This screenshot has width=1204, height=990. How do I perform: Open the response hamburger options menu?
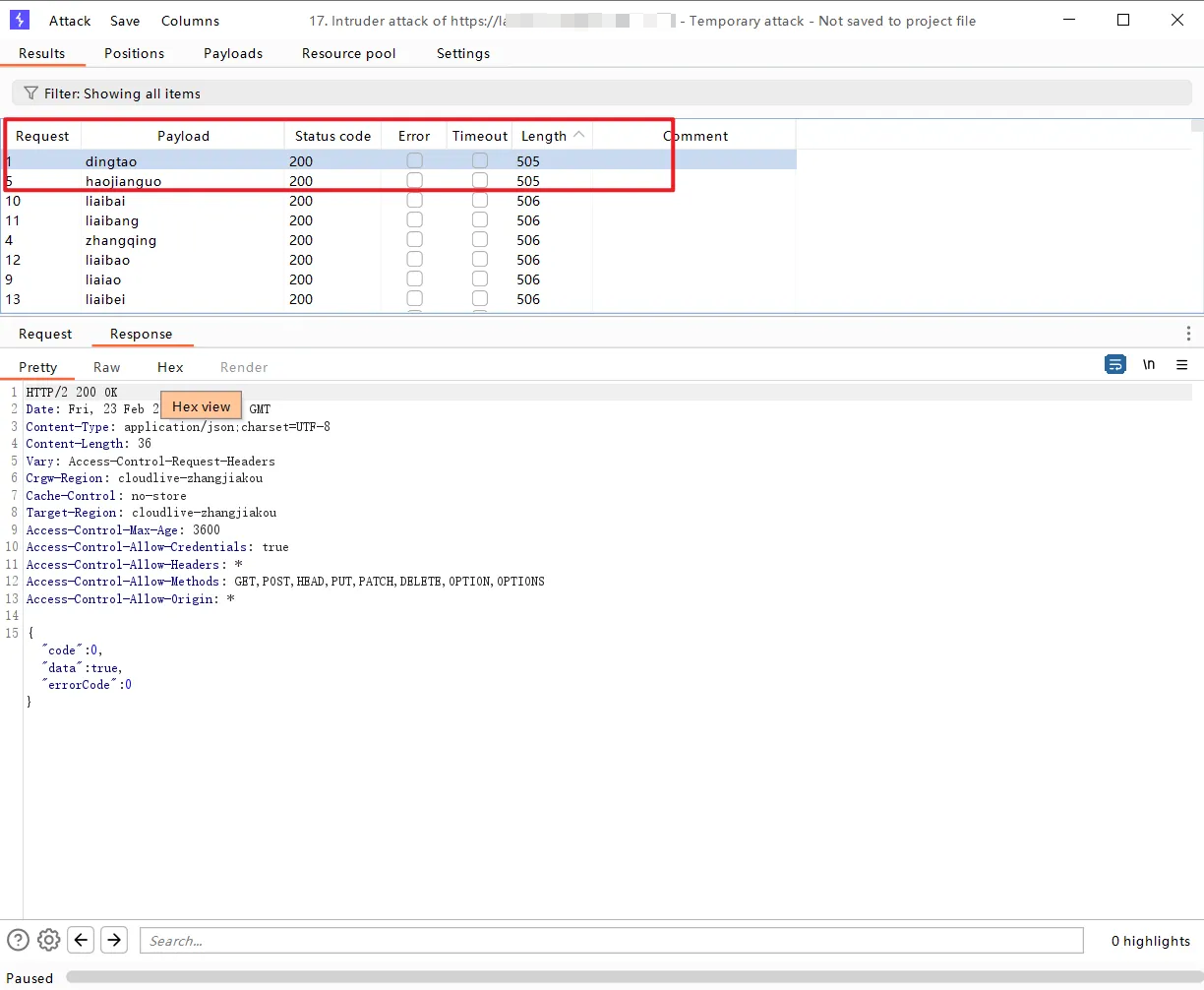coord(1181,365)
